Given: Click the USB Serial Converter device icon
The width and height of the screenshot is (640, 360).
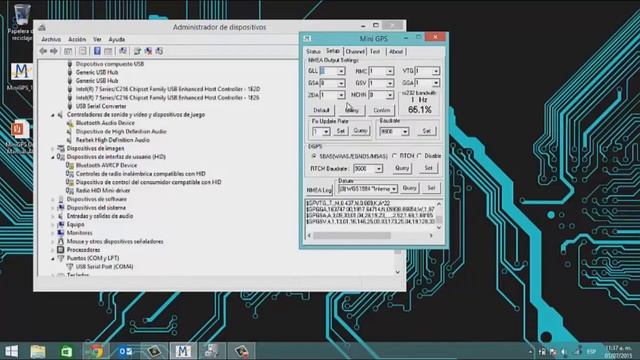Looking at the screenshot, I should click(70, 106).
